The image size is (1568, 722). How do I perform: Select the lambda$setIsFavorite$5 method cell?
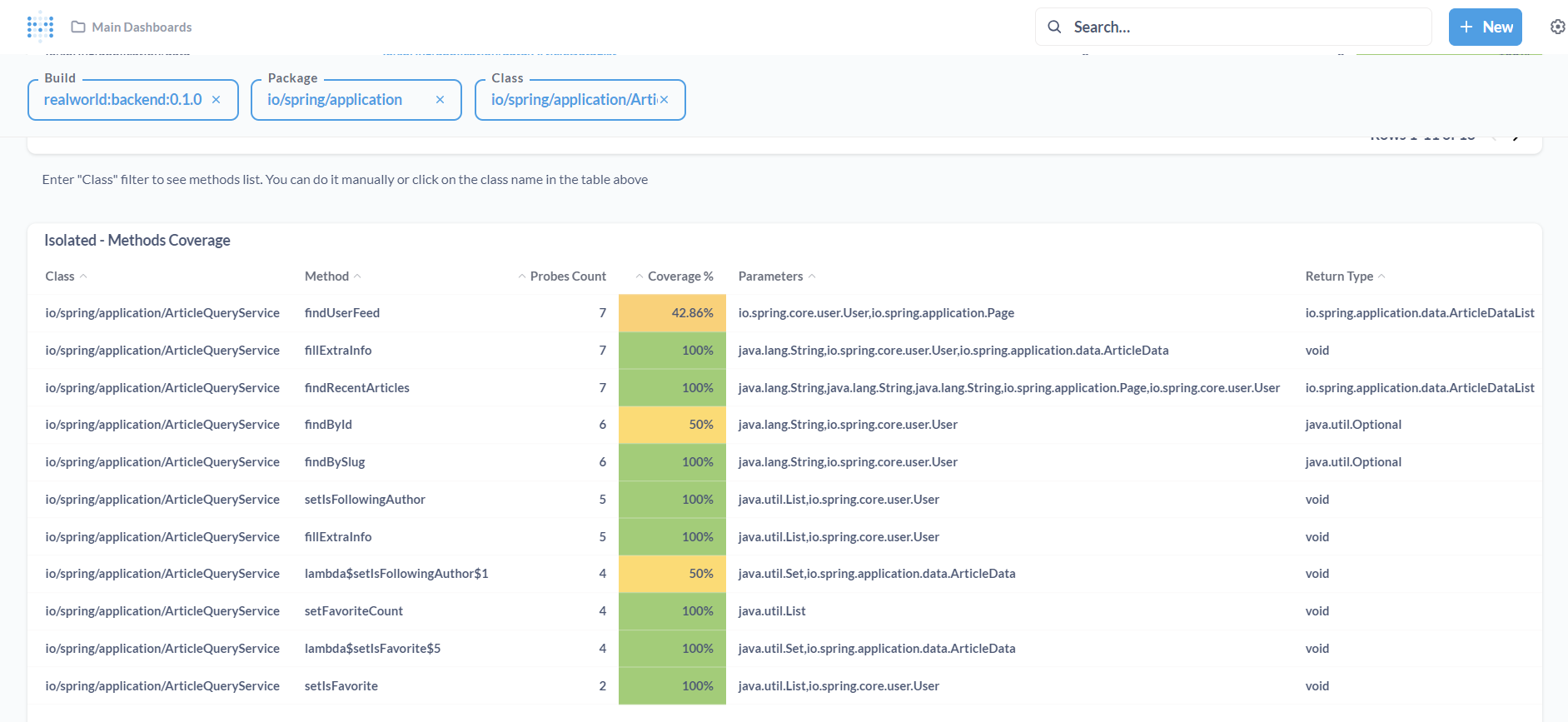coord(372,649)
